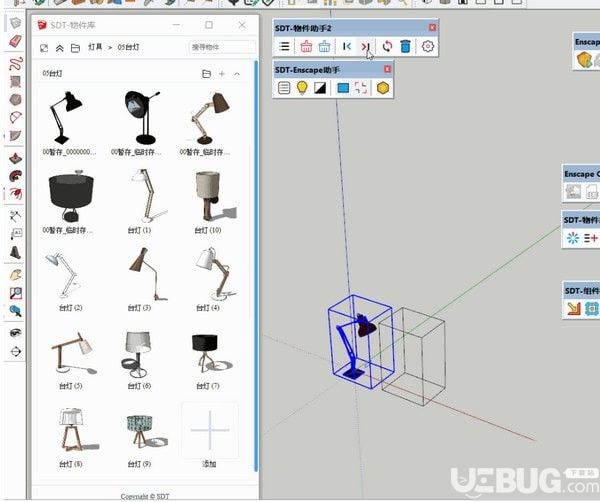Viewport: 600px width, 502px height.
Task: Click the yellow hexagon icon in SDT-Enscape助手
Action: [x=383, y=88]
